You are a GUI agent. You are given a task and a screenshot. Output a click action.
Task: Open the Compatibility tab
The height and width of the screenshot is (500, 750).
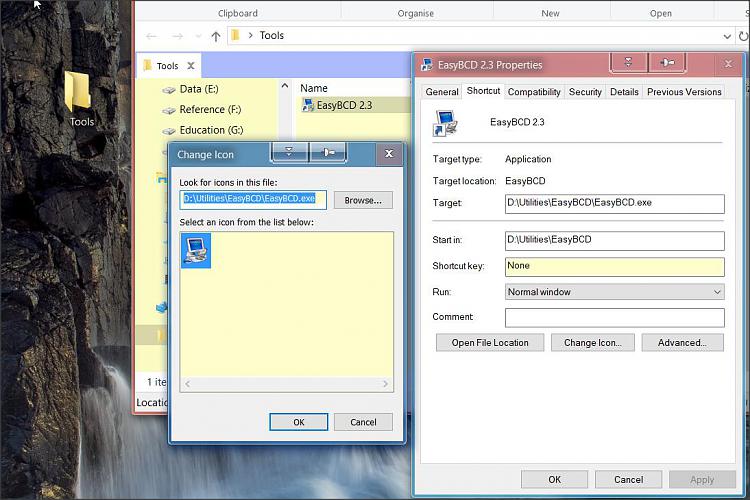tap(534, 92)
